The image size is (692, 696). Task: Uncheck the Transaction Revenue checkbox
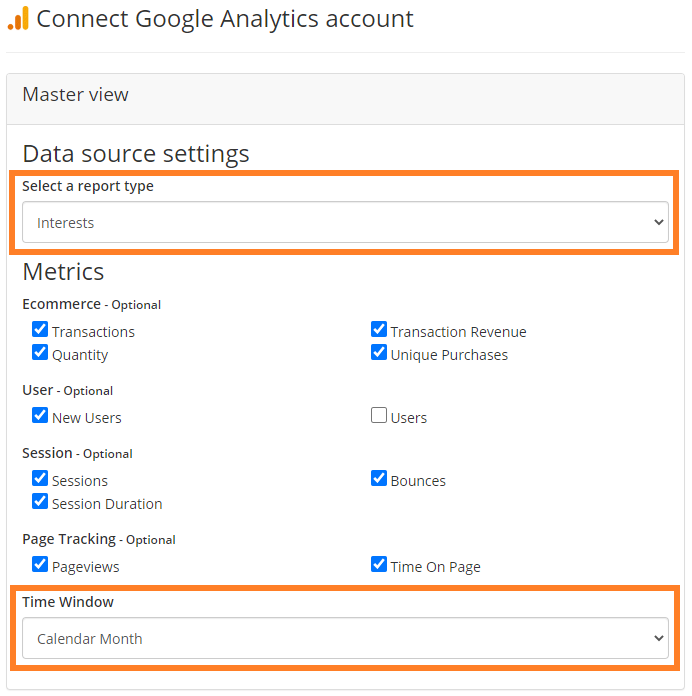379,329
